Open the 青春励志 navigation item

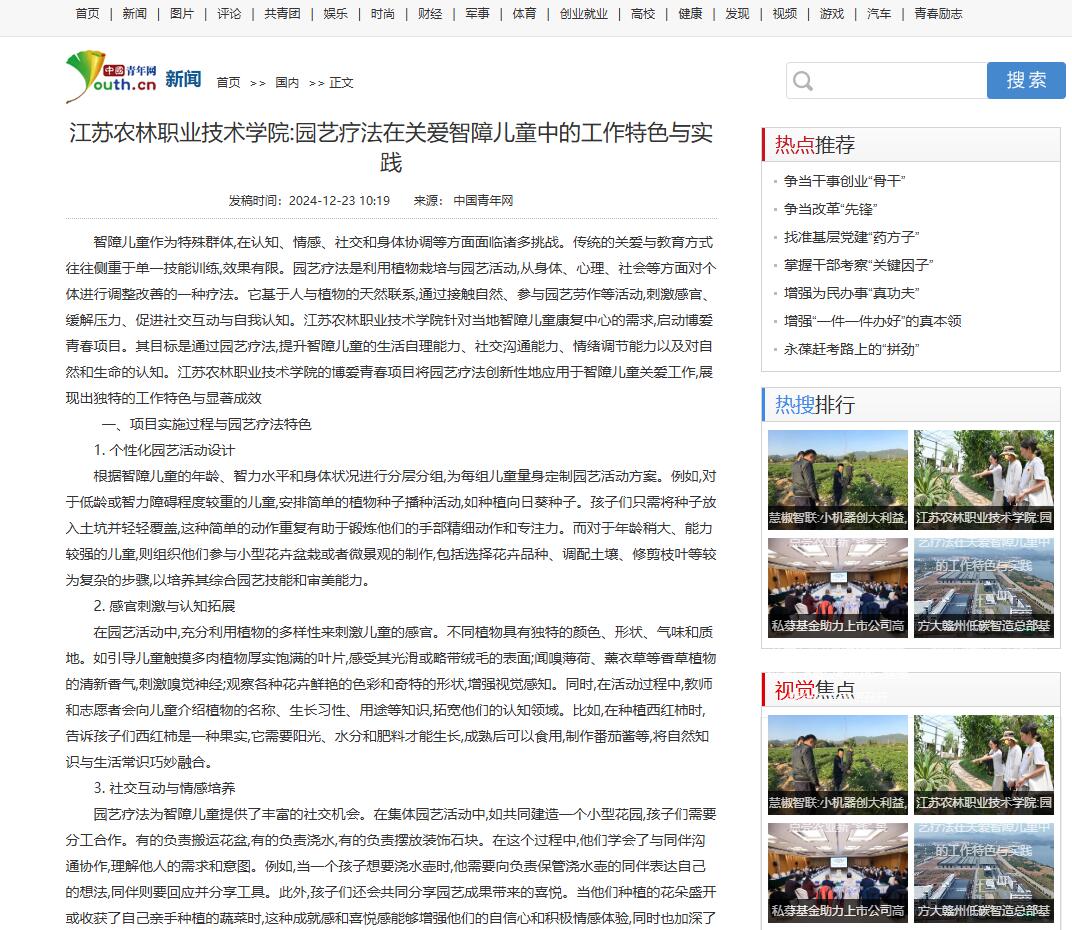[938, 14]
